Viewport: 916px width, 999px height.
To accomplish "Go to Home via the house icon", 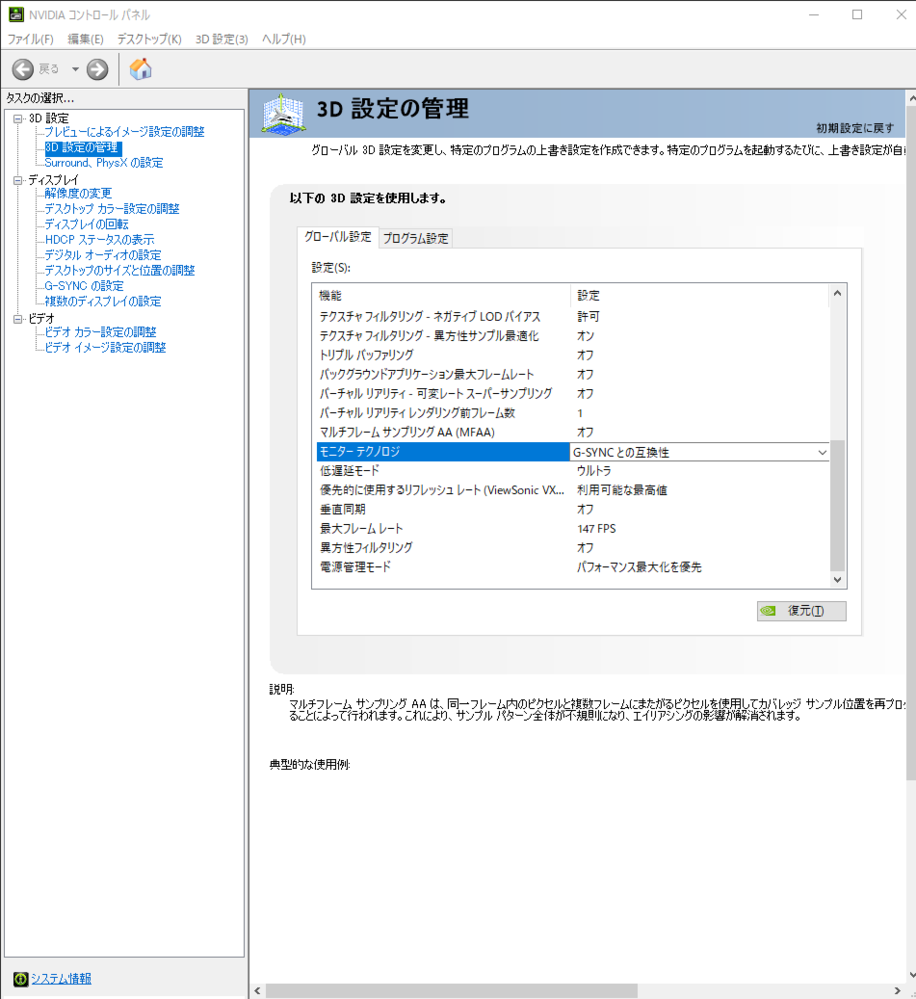I will [141, 69].
